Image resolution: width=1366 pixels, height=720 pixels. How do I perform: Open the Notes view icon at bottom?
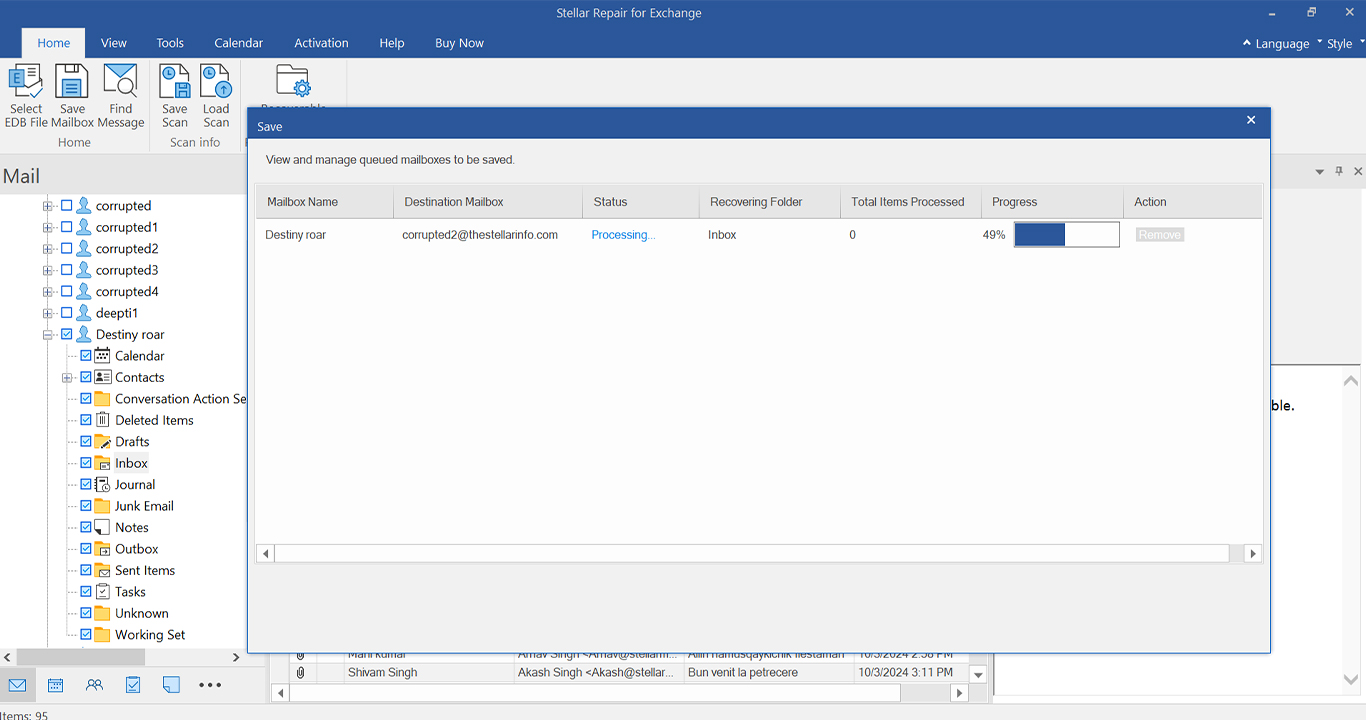point(171,685)
